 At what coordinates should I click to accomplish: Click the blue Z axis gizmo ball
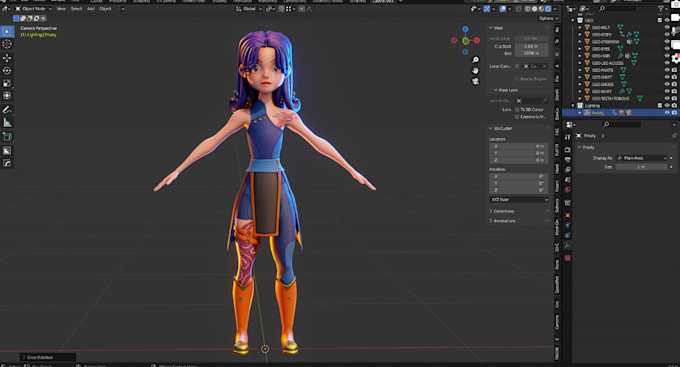click(x=465, y=29)
